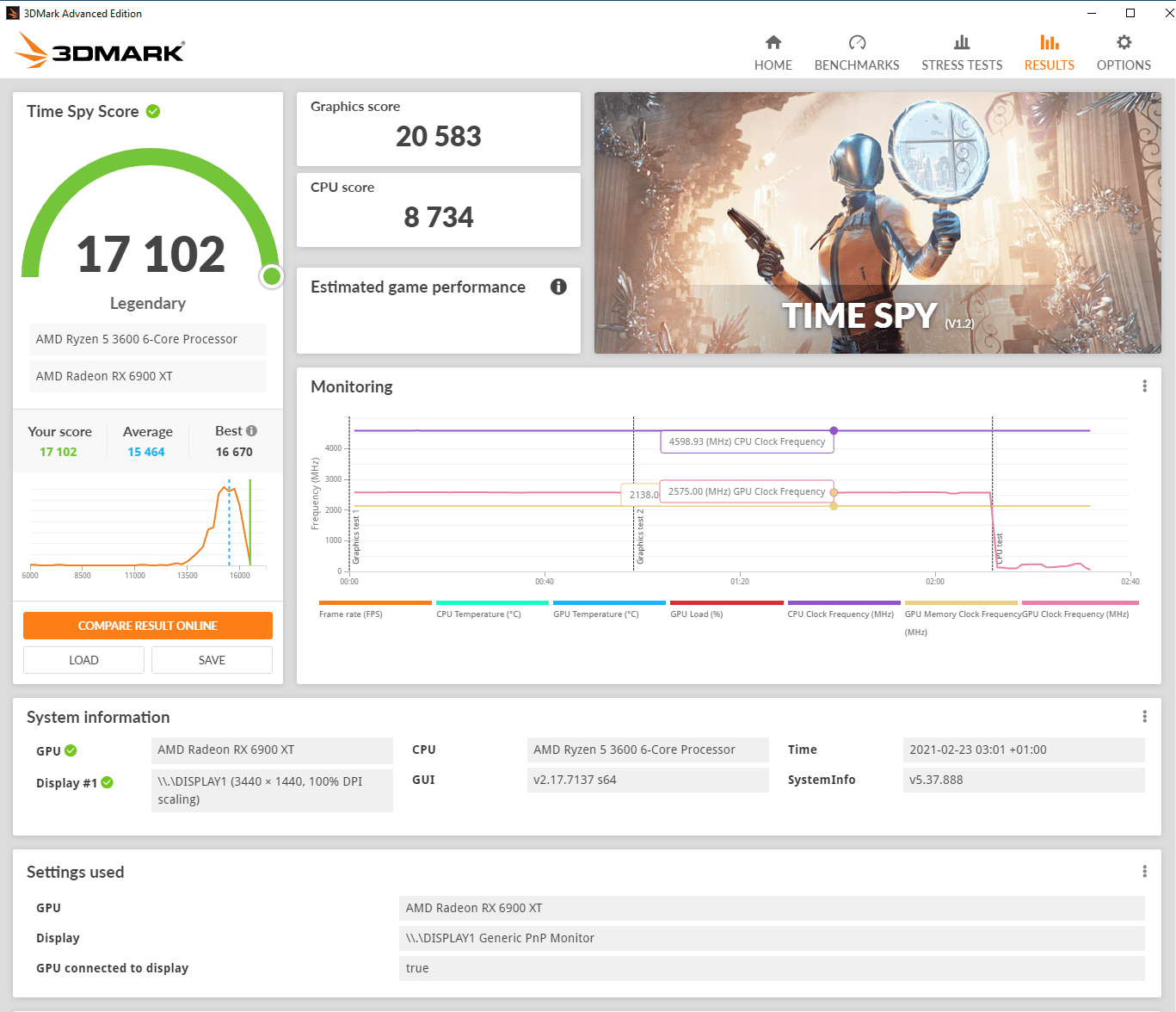Toggle the GPU Clock Frequency legend
The image size is (1176, 1012).
coord(1079,609)
